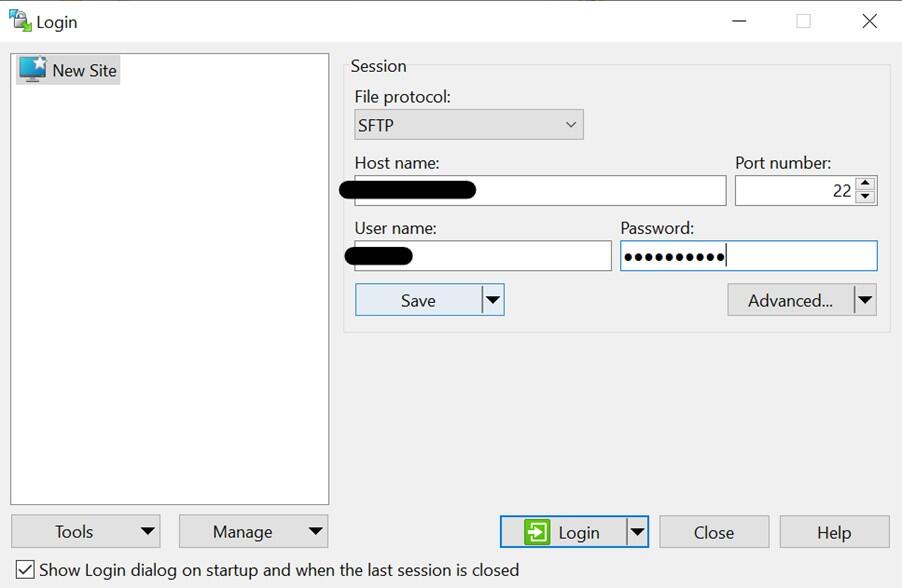The image size is (902, 588).
Task: Click the Save button
Action: (420, 299)
